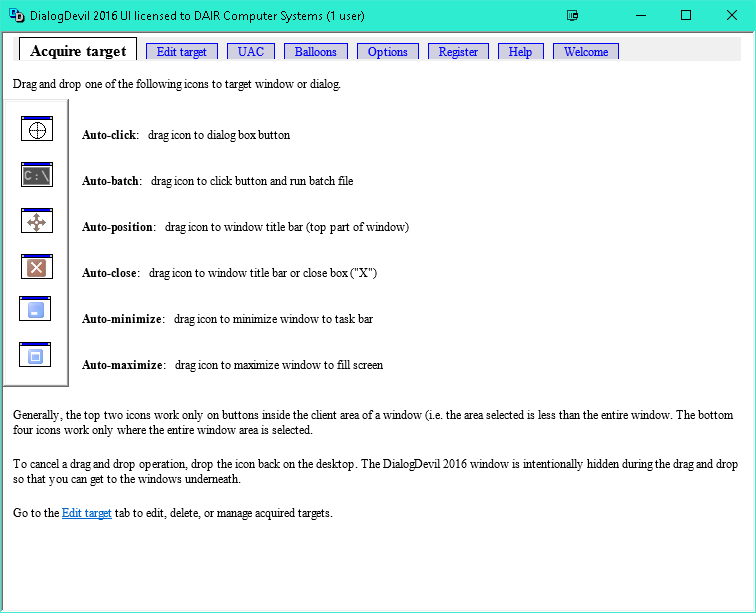The width and height of the screenshot is (756, 613).
Task: Go to the Options tab
Action: point(387,52)
